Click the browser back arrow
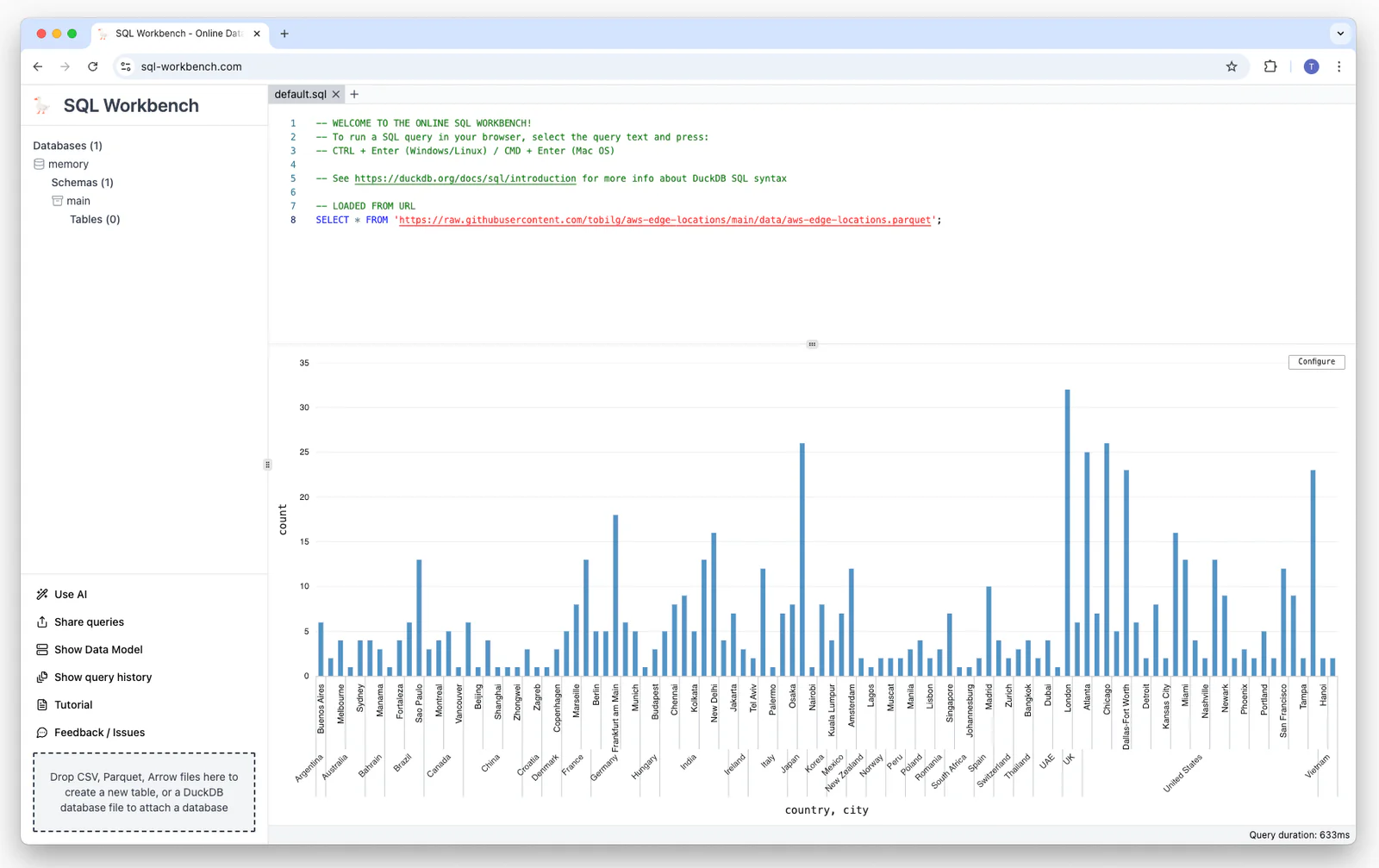The width and height of the screenshot is (1379, 868). coord(38,66)
